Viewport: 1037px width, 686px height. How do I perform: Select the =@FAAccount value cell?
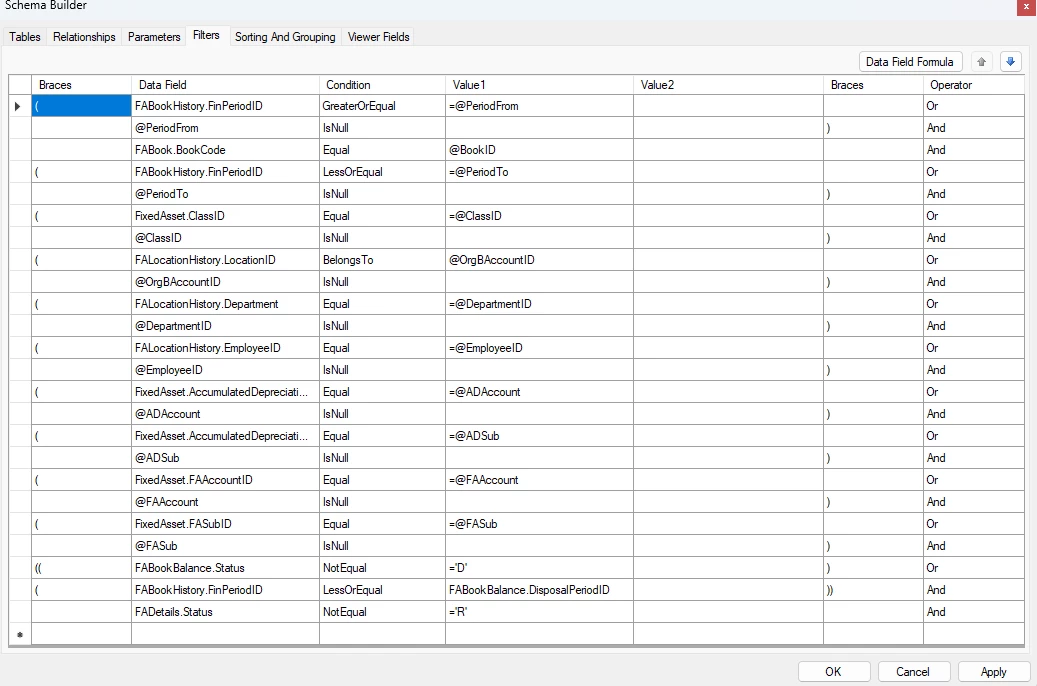(539, 480)
